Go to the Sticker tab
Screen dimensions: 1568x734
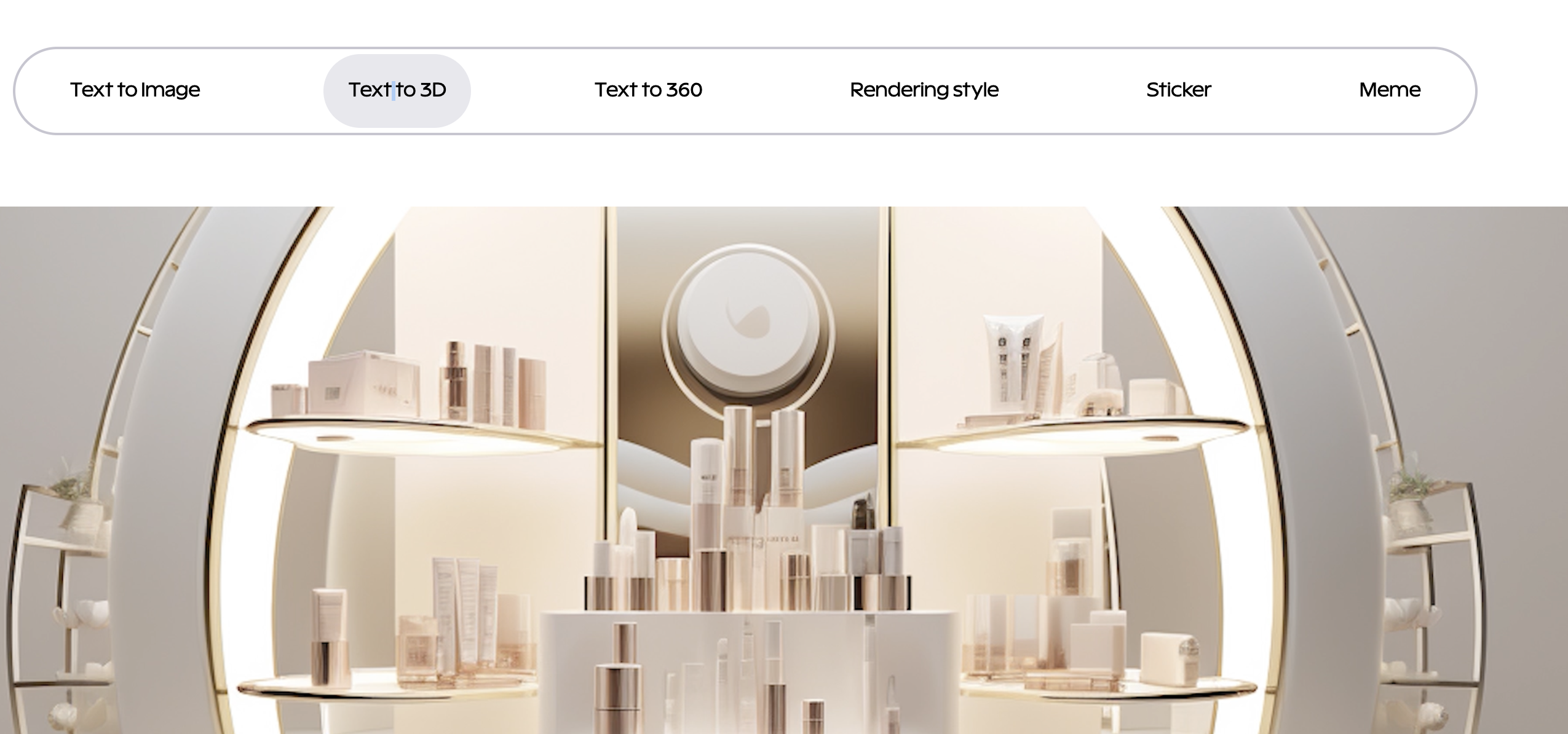[1178, 90]
